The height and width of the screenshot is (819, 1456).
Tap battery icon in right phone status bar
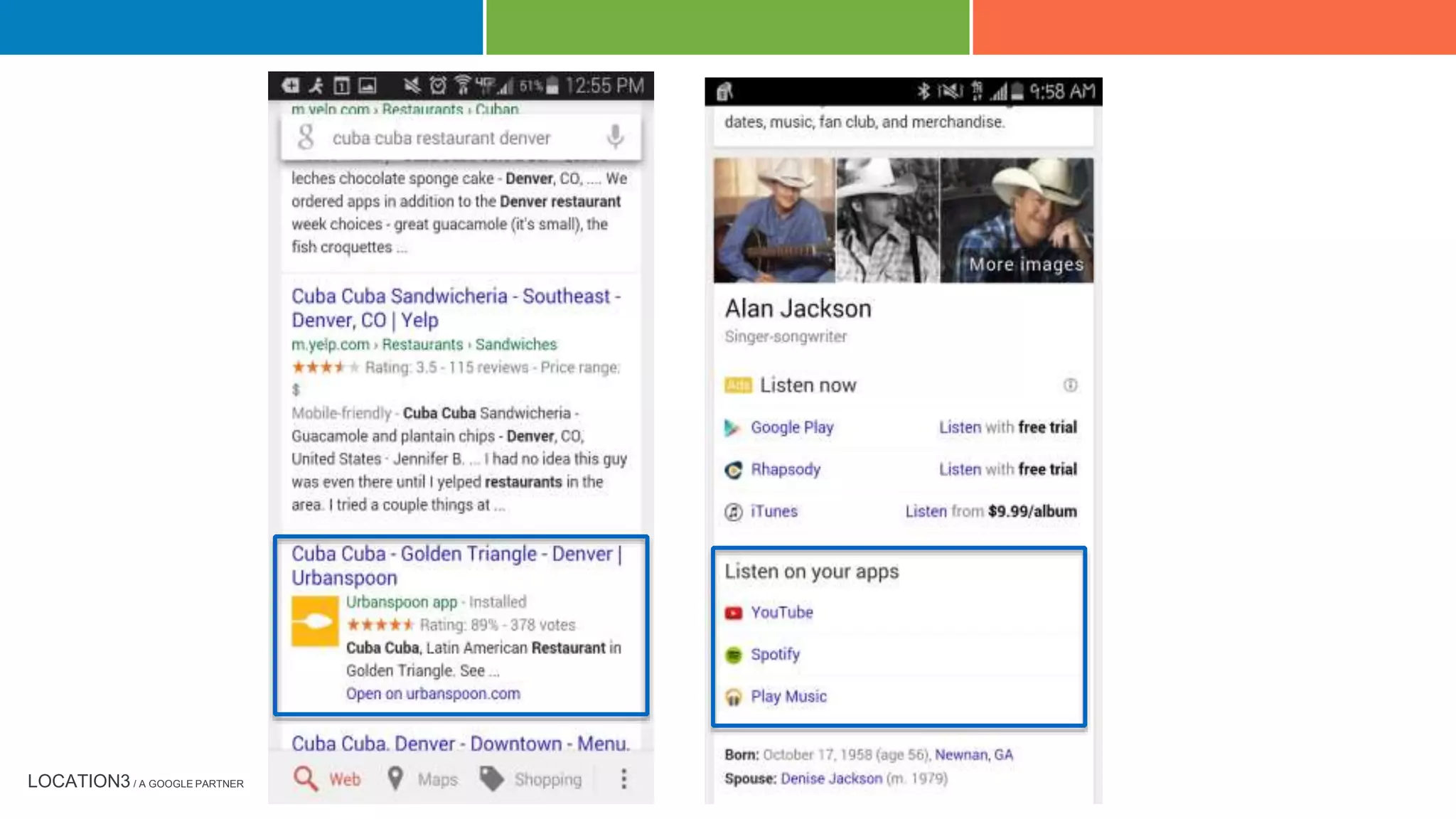[1017, 92]
